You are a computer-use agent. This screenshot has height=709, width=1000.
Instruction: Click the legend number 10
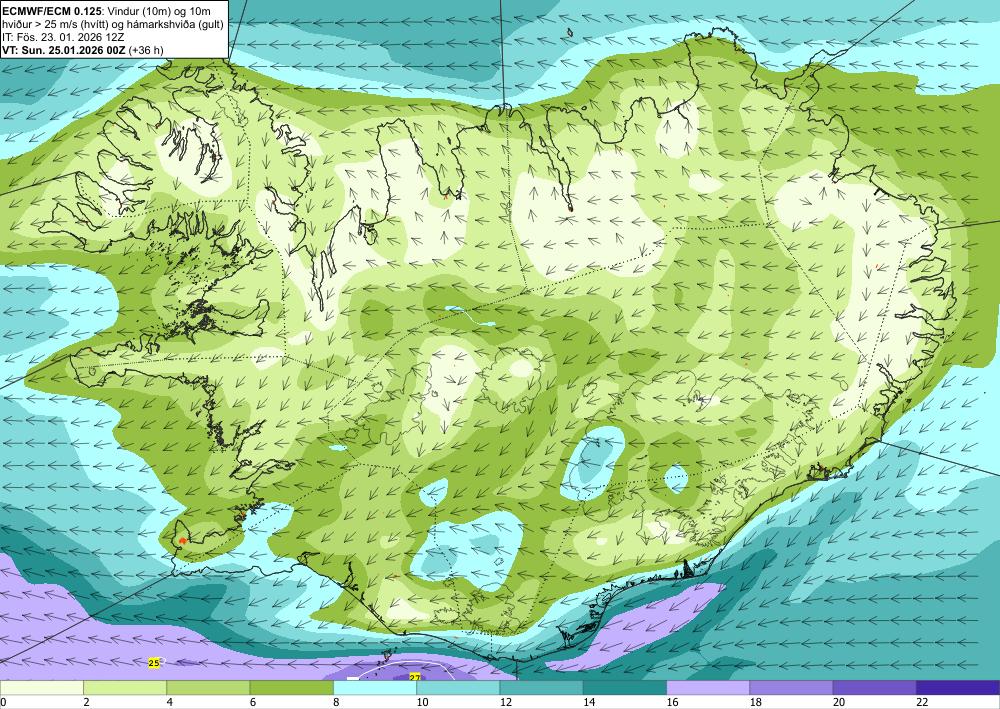point(423,702)
